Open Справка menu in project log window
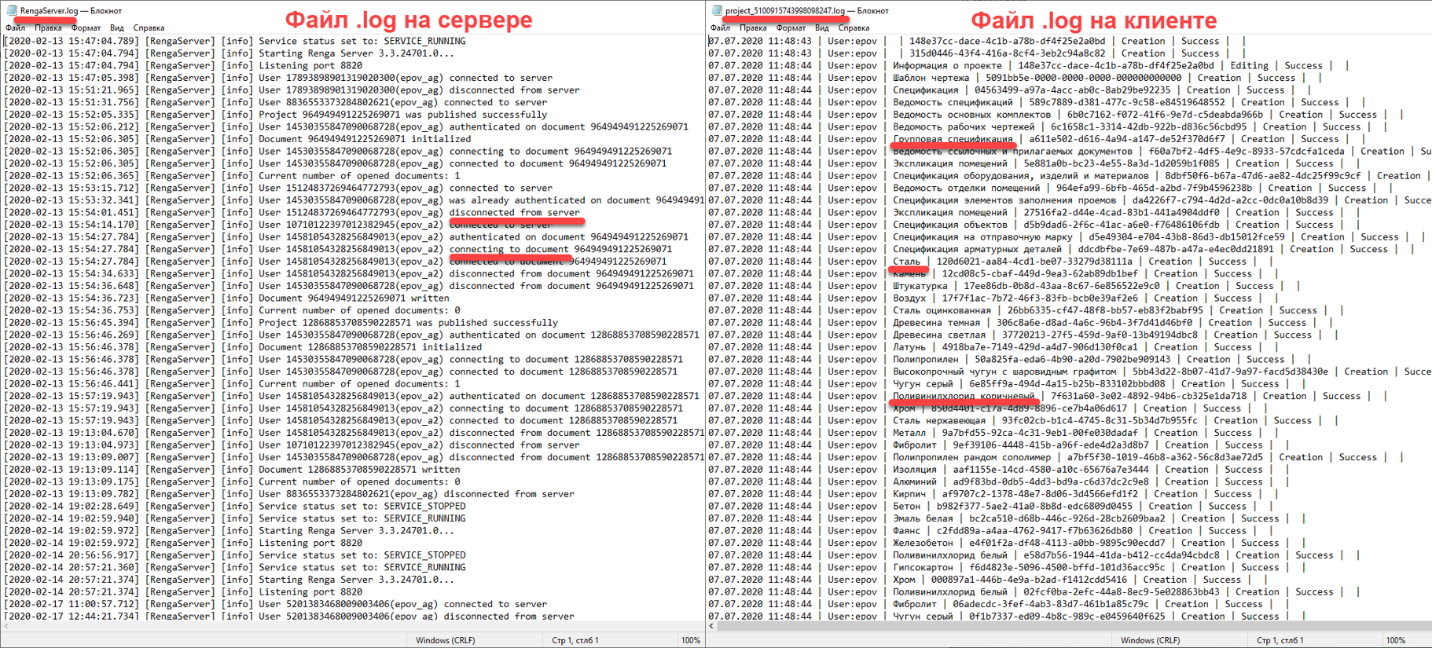This screenshot has width=1432, height=648. coord(855,28)
